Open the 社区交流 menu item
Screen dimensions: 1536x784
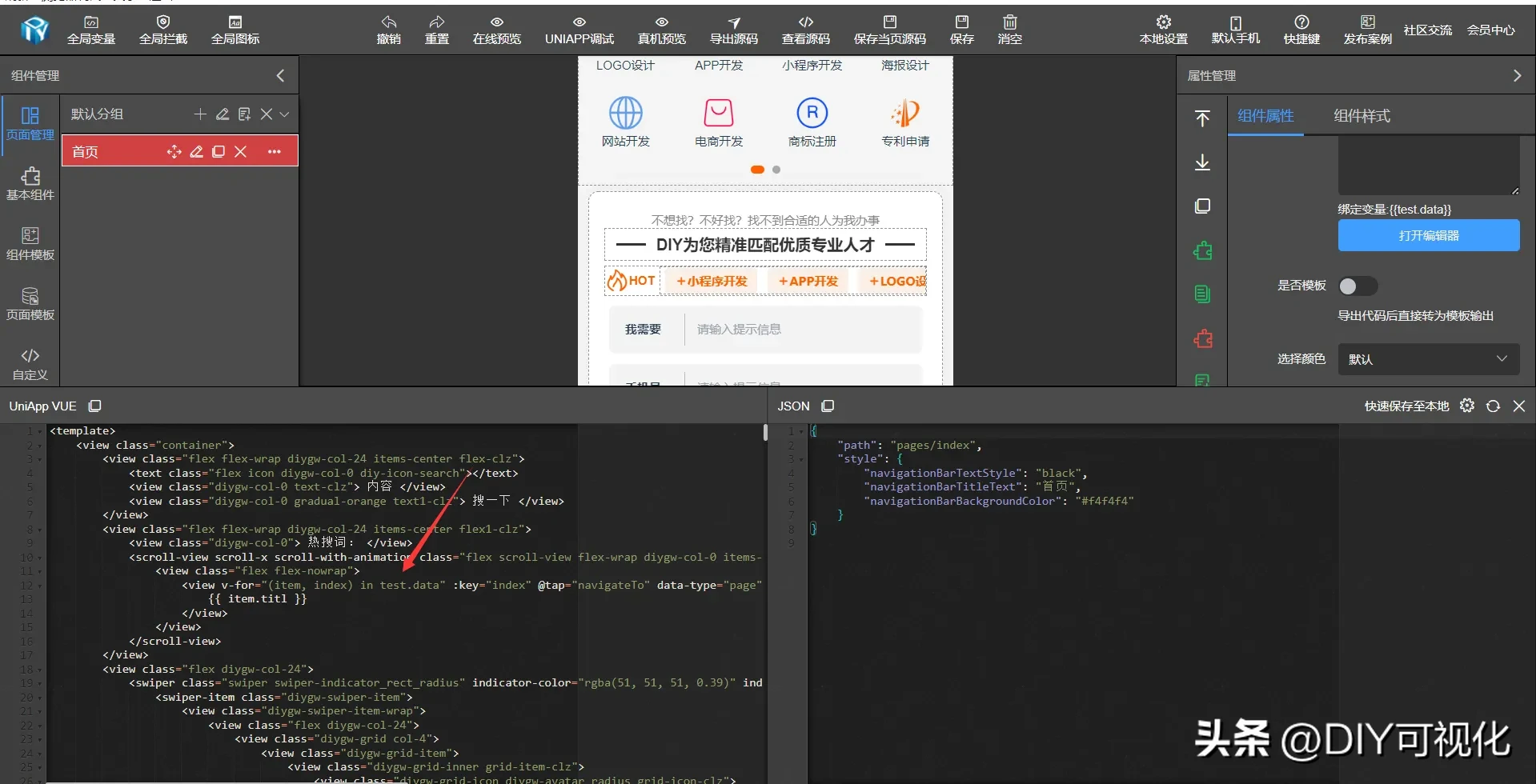tap(1427, 30)
